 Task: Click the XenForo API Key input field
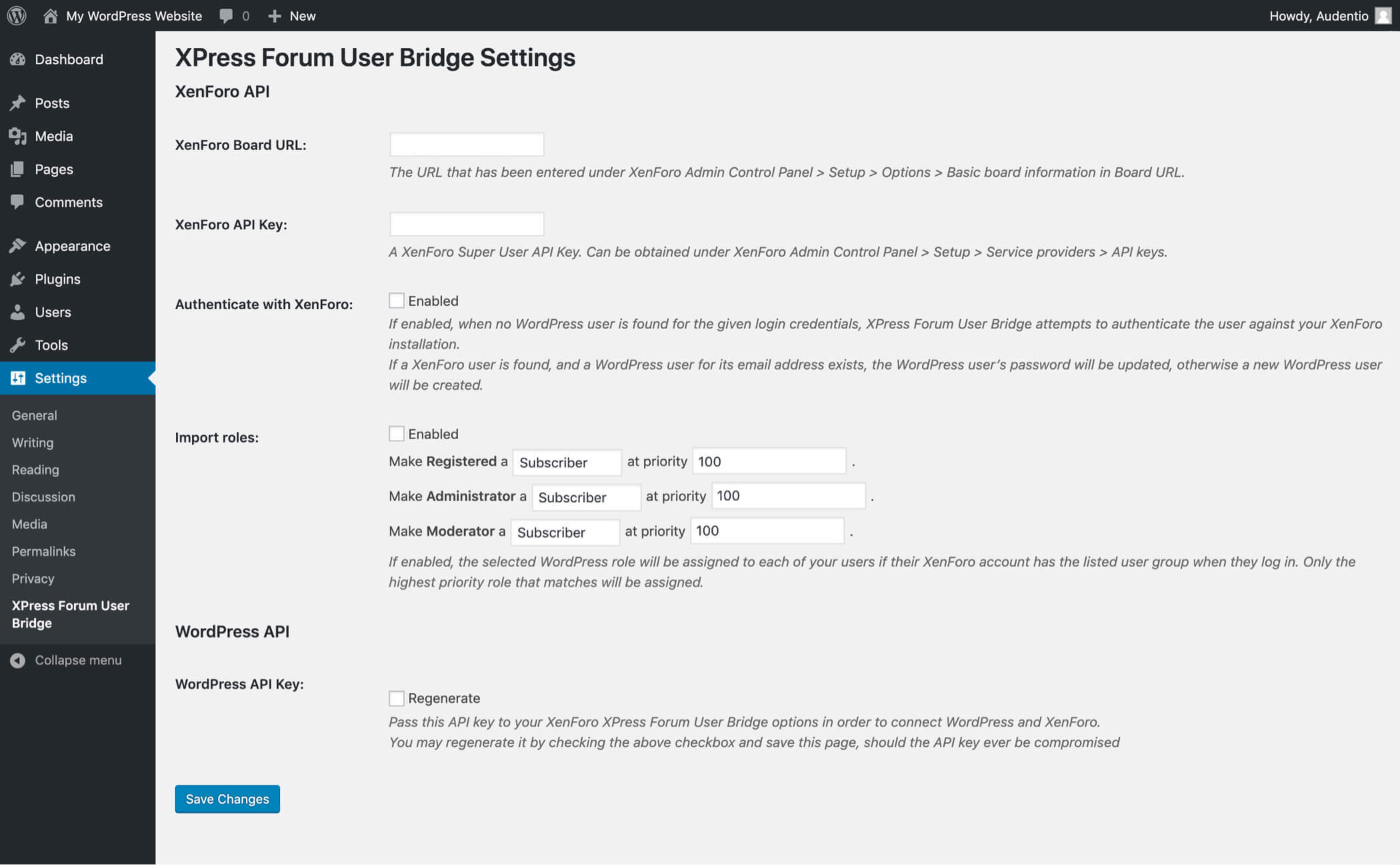click(466, 224)
